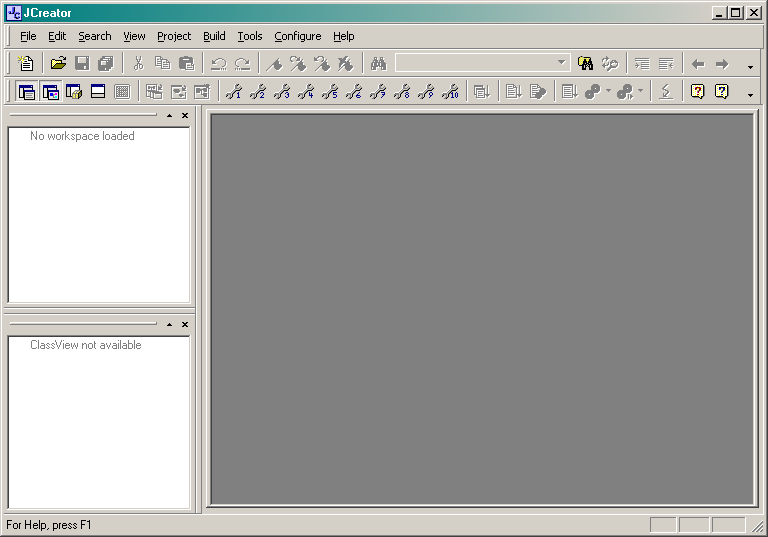Open dropdown arrow beside first run gears icon
The width and height of the screenshot is (768, 537).
(608, 91)
